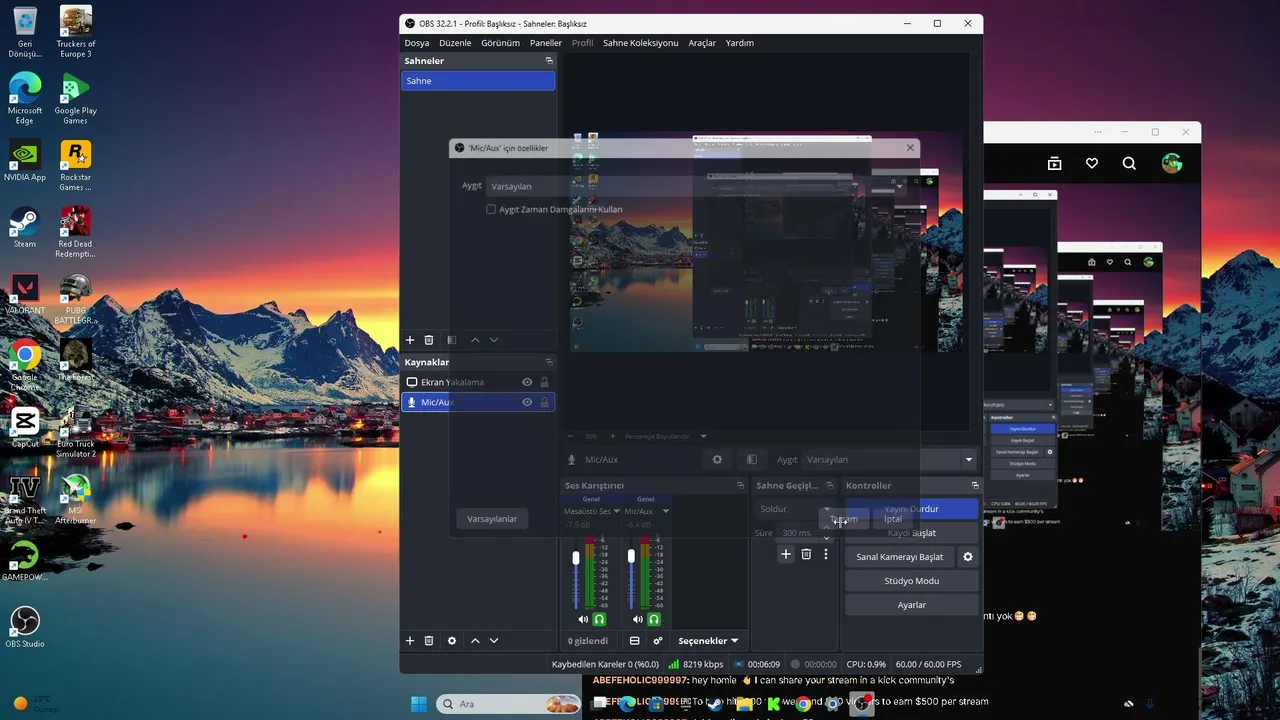Viewport: 1280px width, 720px height.
Task: Open Paneller menu
Action: 546,43
